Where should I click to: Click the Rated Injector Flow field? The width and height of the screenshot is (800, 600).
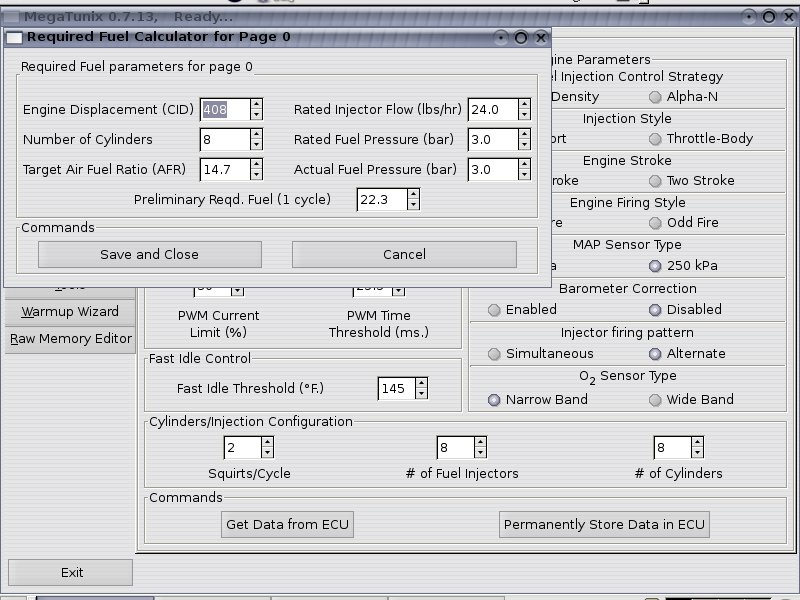pos(493,109)
